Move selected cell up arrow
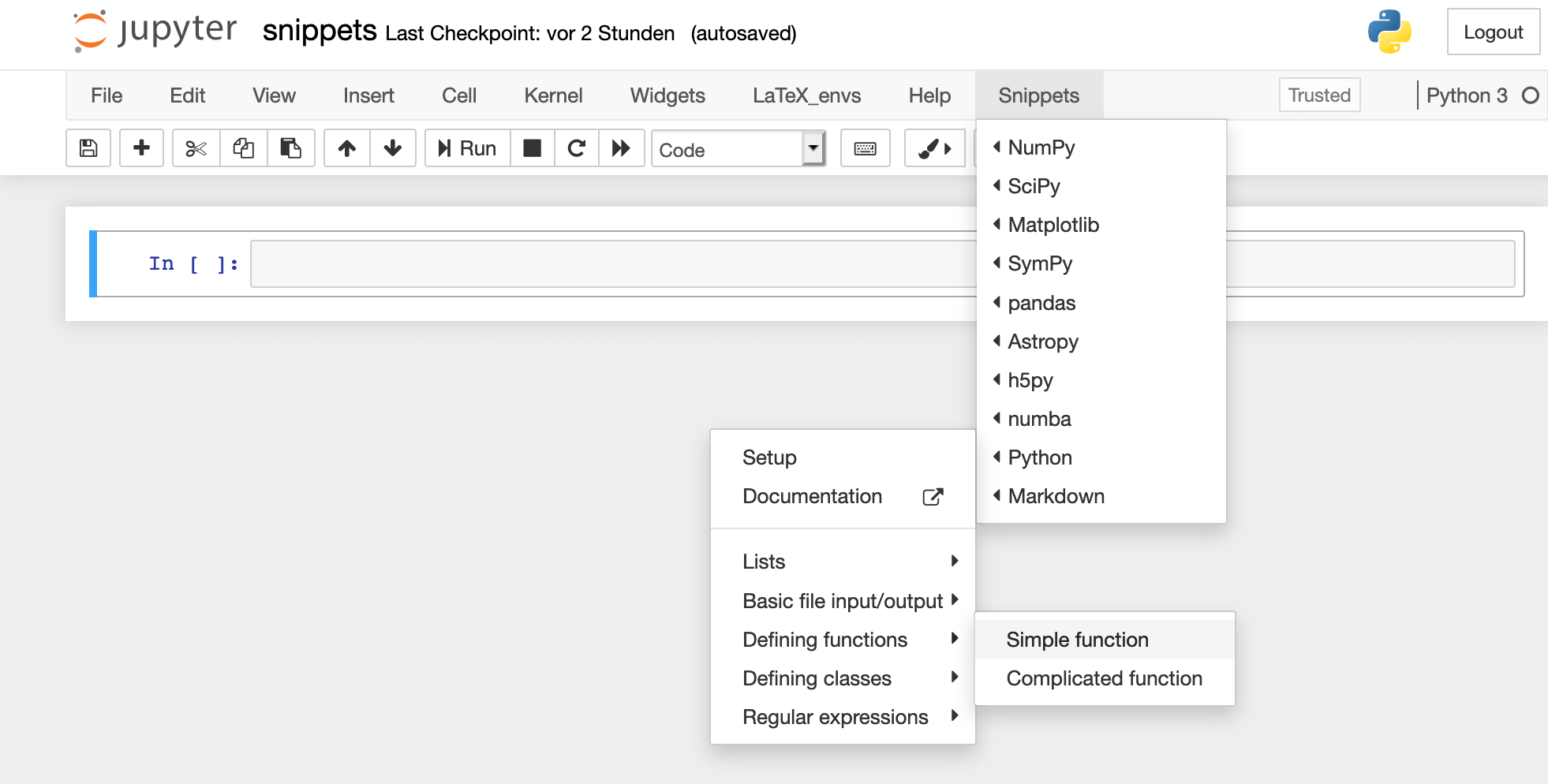 tap(347, 148)
